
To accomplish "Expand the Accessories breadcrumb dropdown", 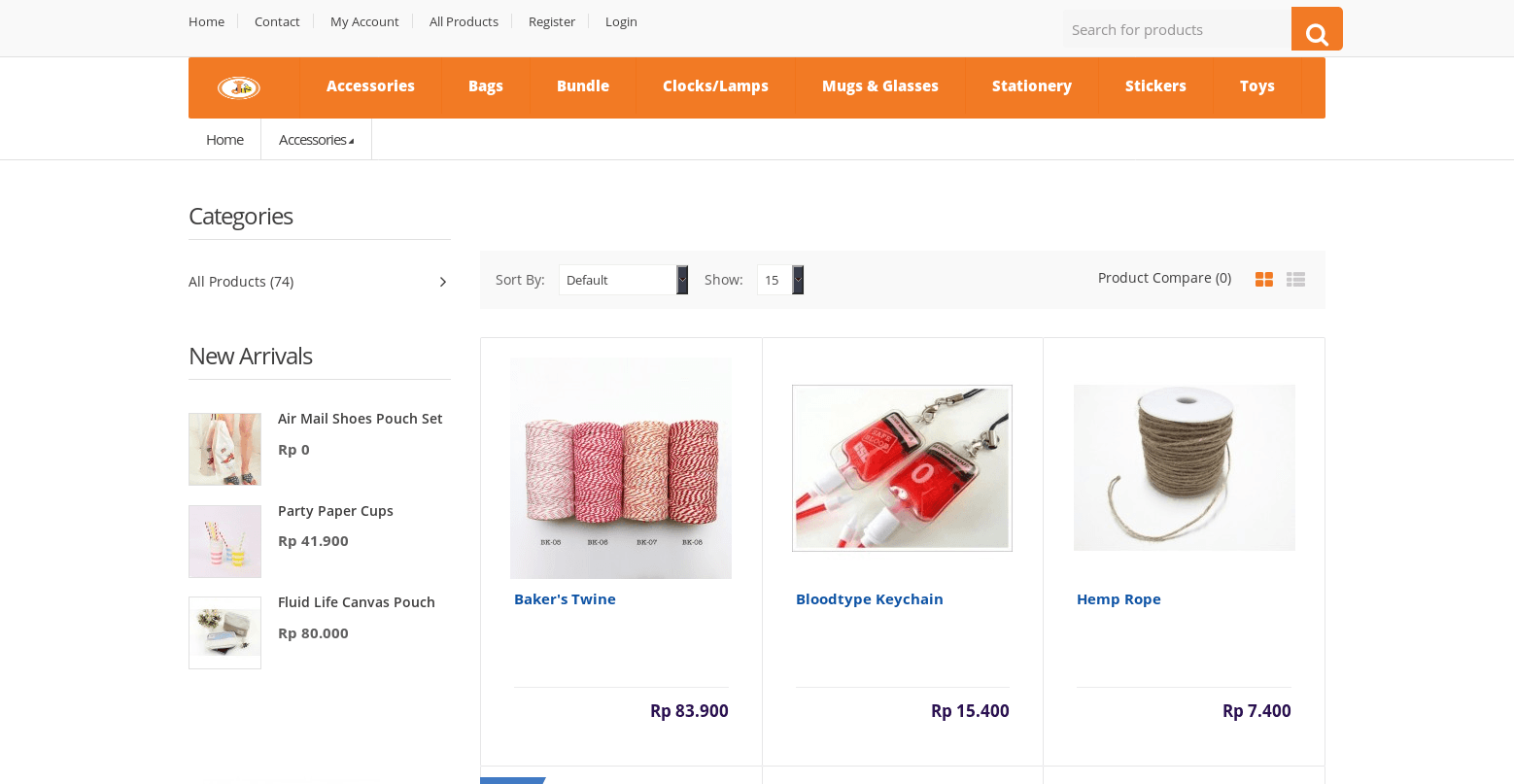I will 316,140.
